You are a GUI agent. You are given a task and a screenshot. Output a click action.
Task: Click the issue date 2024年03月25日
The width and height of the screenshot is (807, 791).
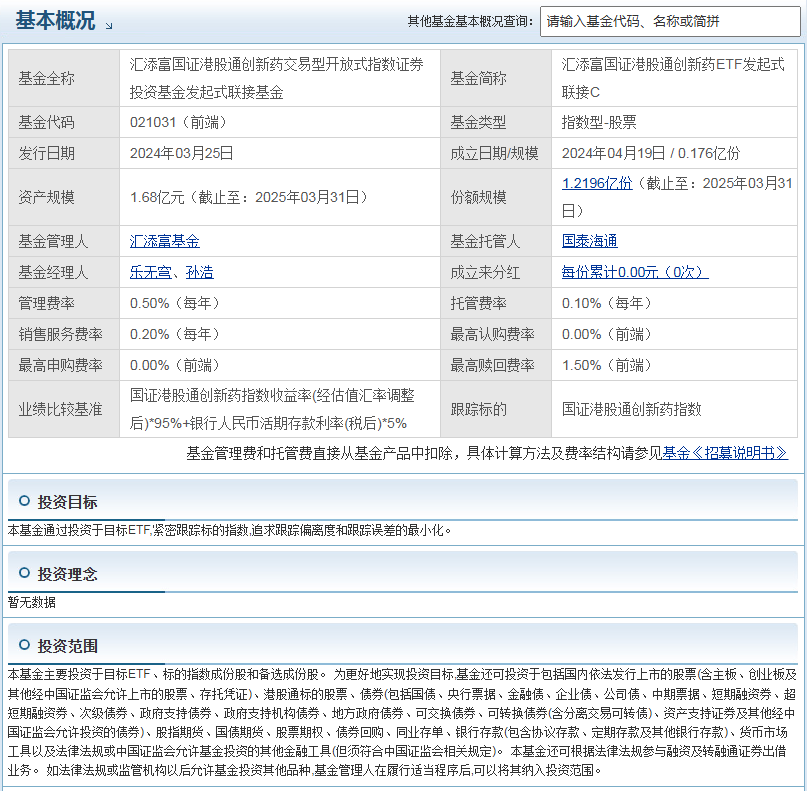pos(182,153)
